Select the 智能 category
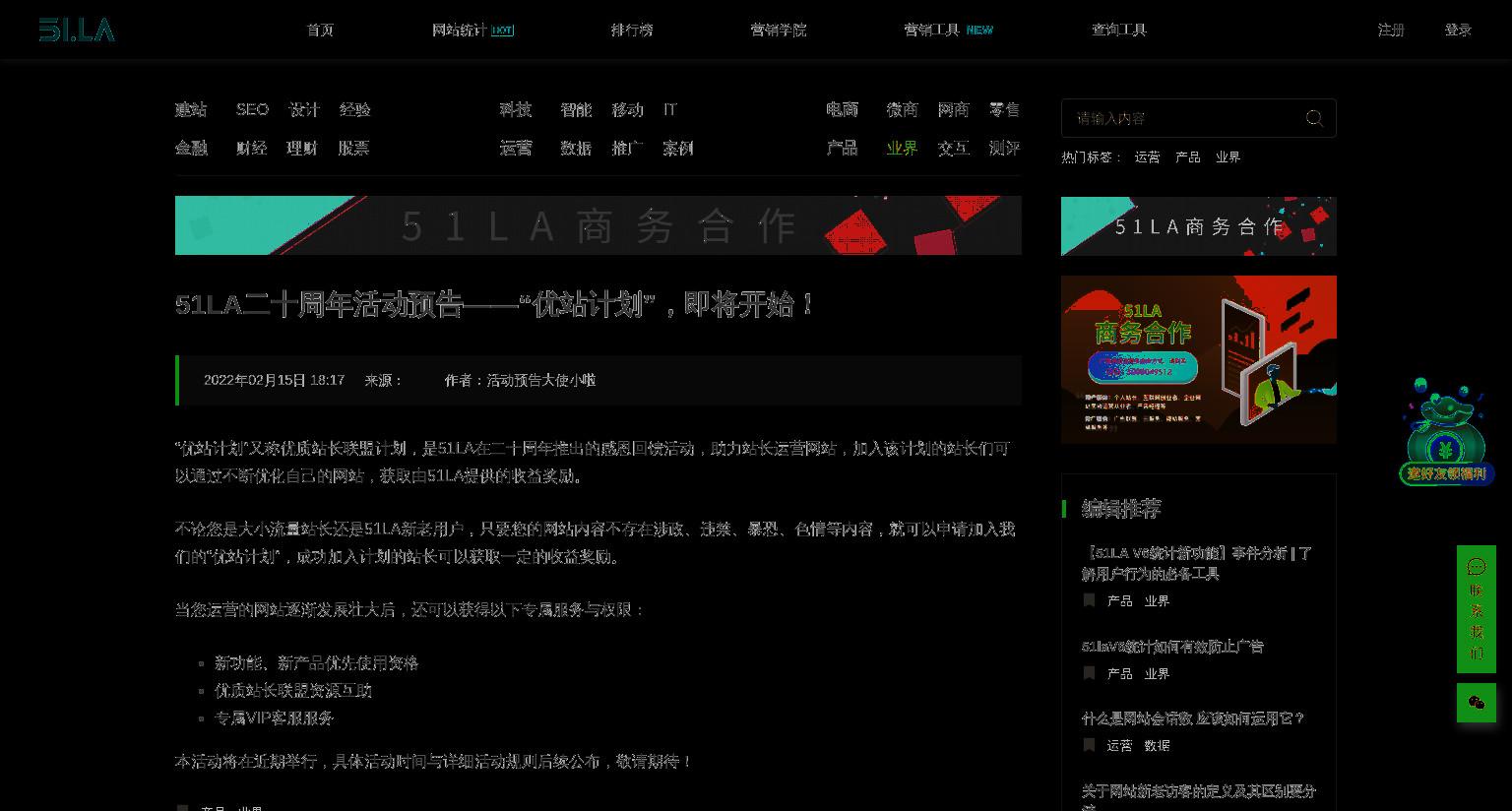Image resolution: width=1512 pixels, height=811 pixels. coord(576,109)
